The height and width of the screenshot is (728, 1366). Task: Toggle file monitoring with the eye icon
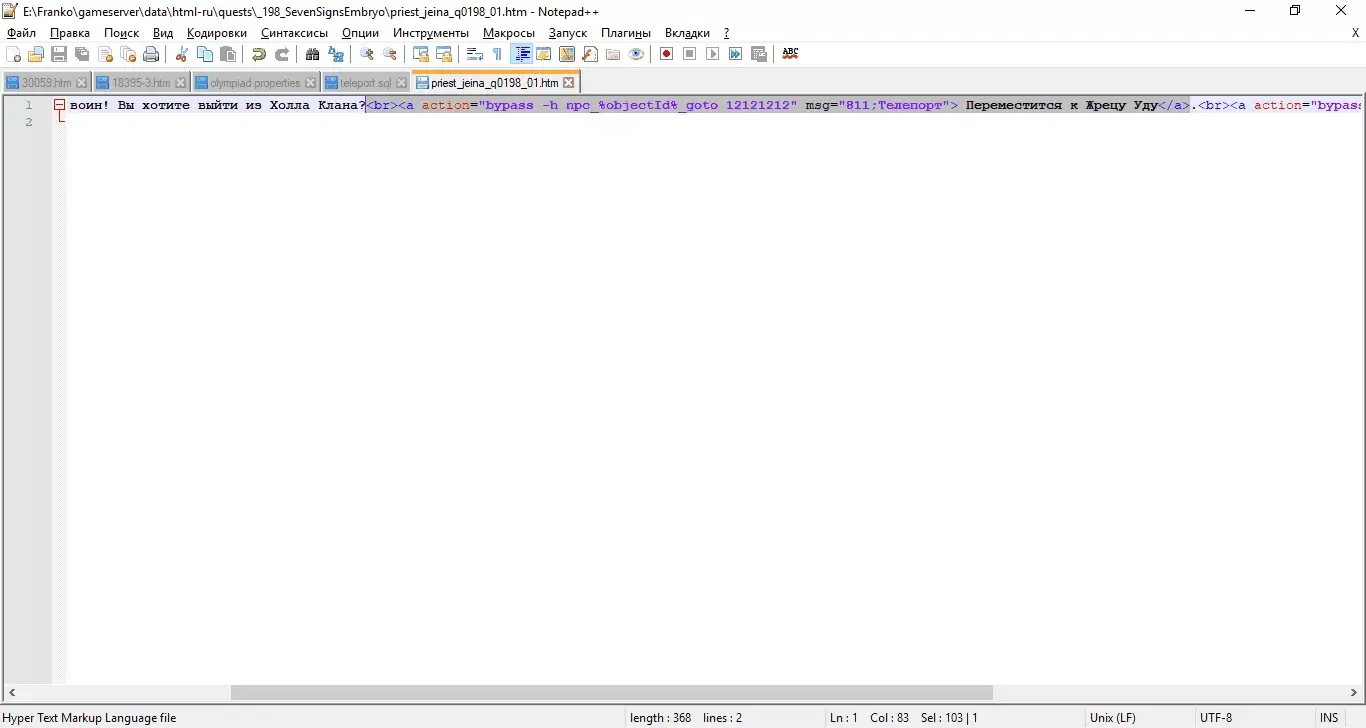[x=636, y=54]
